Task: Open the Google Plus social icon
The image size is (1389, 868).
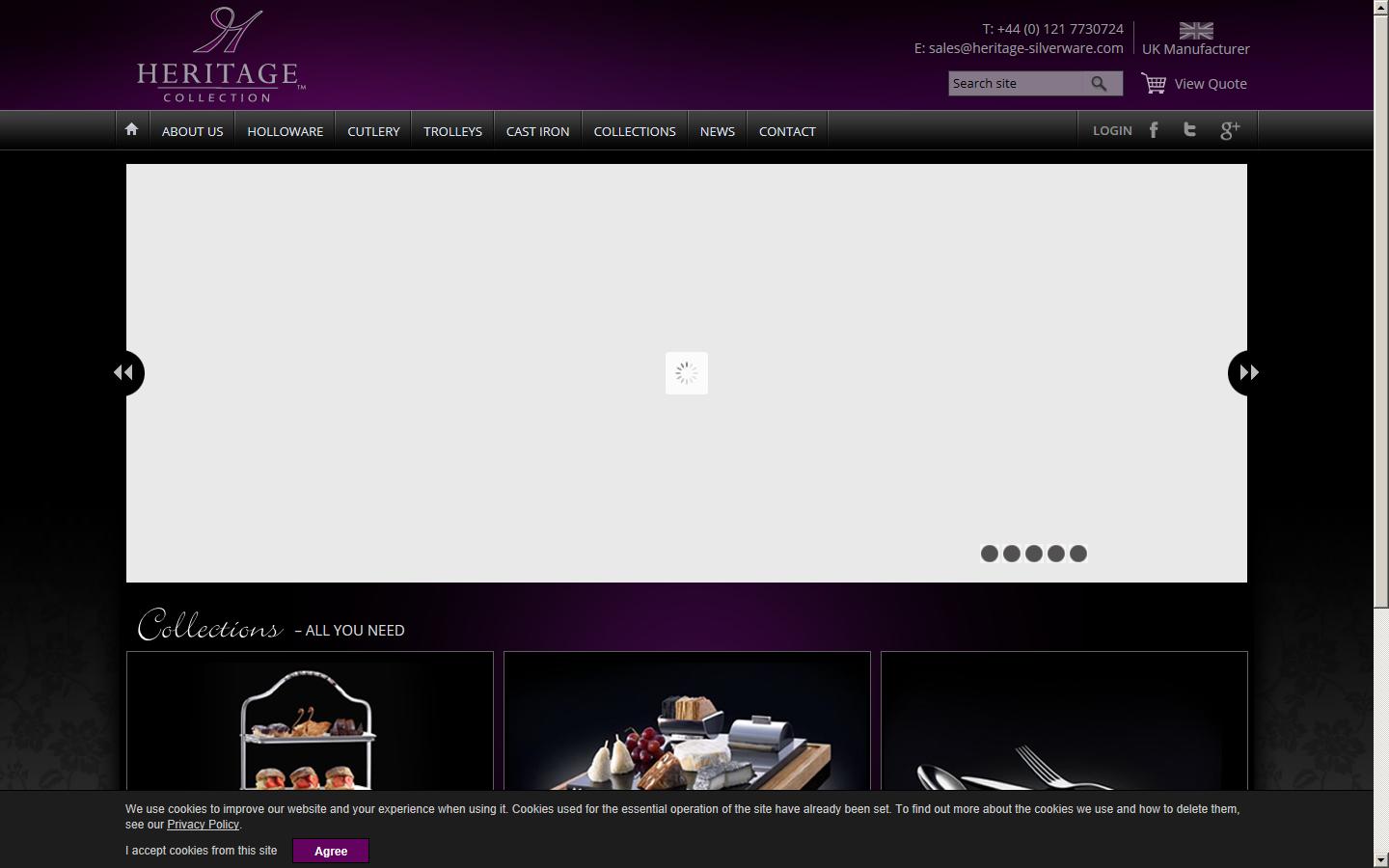Action: pyautogui.click(x=1230, y=130)
